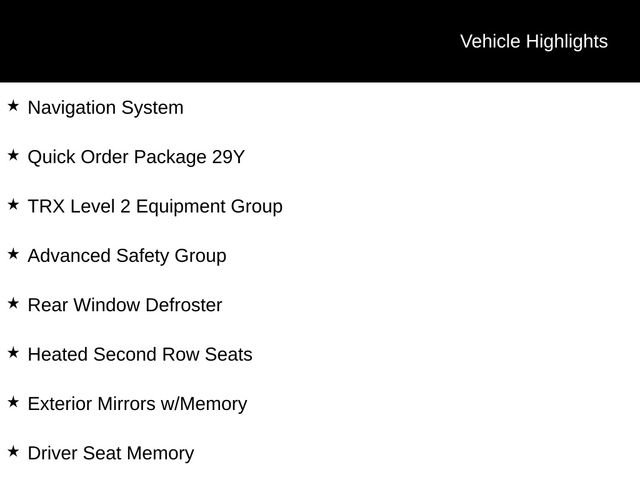The width and height of the screenshot is (640, 480).
Task: Click the star beside Navigation System
Action: (13, 105)
